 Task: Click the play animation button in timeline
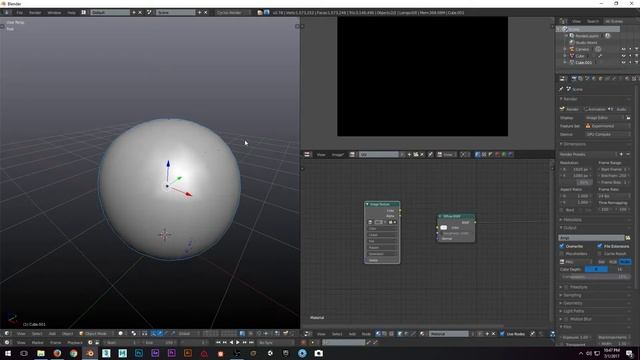point(238,342)
